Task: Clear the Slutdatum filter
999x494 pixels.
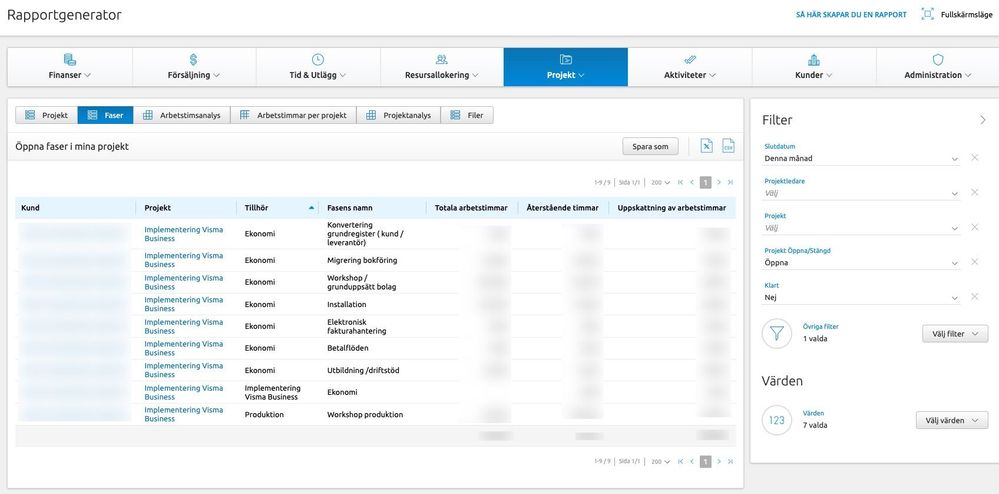Action: click(x=974, y=157)
